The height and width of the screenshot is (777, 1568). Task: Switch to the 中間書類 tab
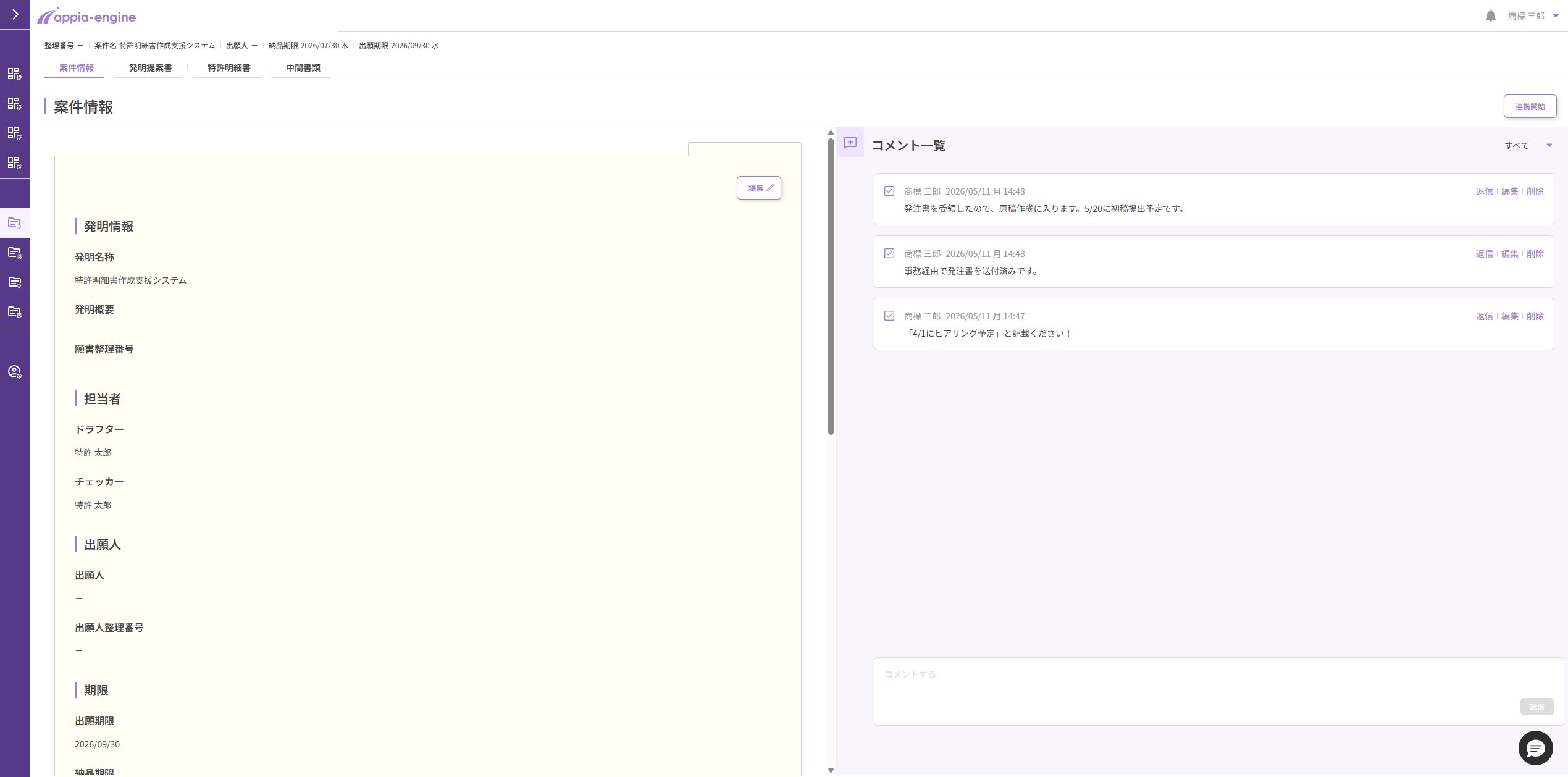pos(303,68)
